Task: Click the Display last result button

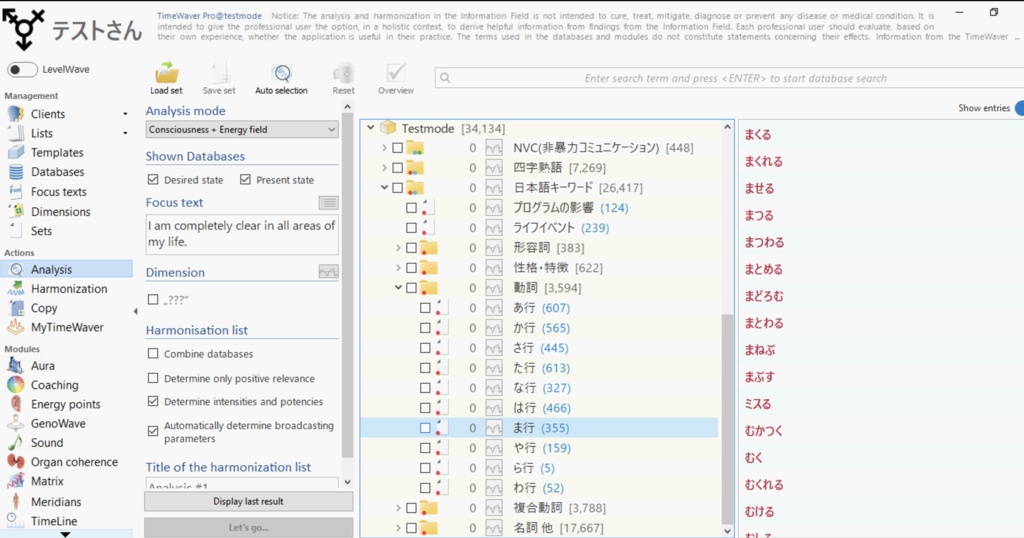Action: tap(248, 501)
